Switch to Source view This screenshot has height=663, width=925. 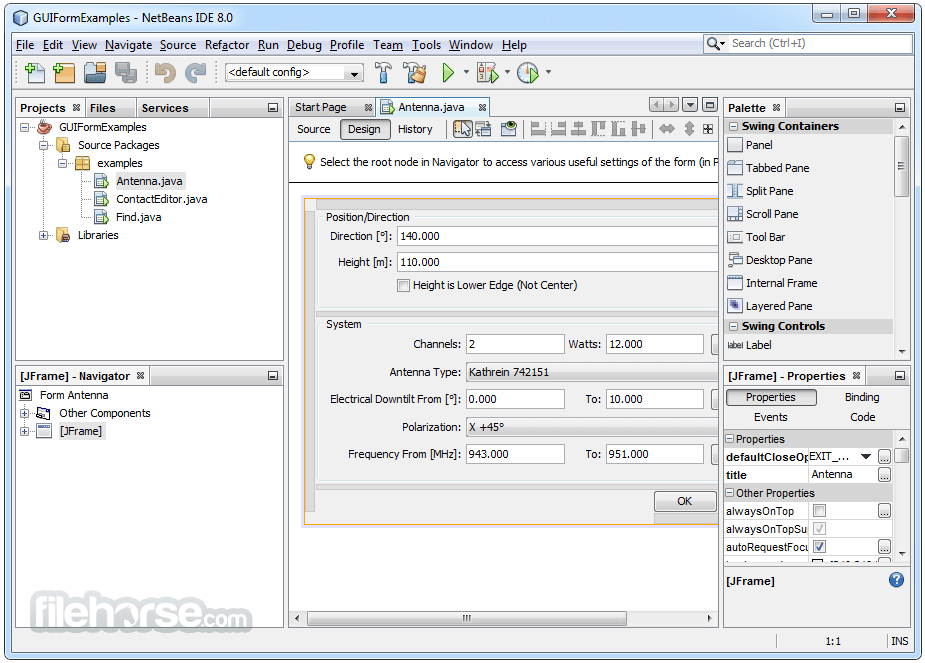[x=314, y=129]
